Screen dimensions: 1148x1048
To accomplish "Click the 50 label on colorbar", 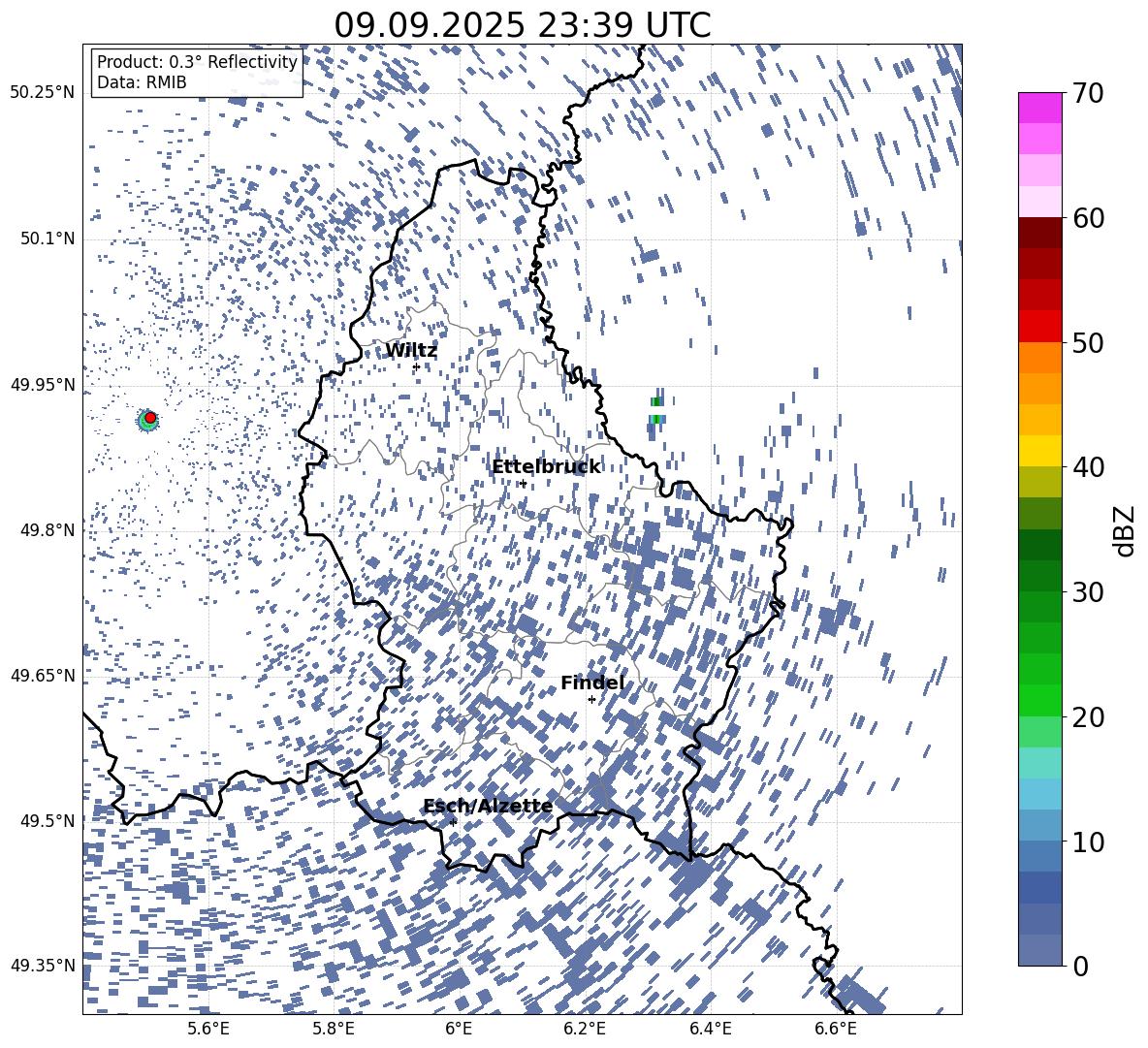I will coord(1087,342).
